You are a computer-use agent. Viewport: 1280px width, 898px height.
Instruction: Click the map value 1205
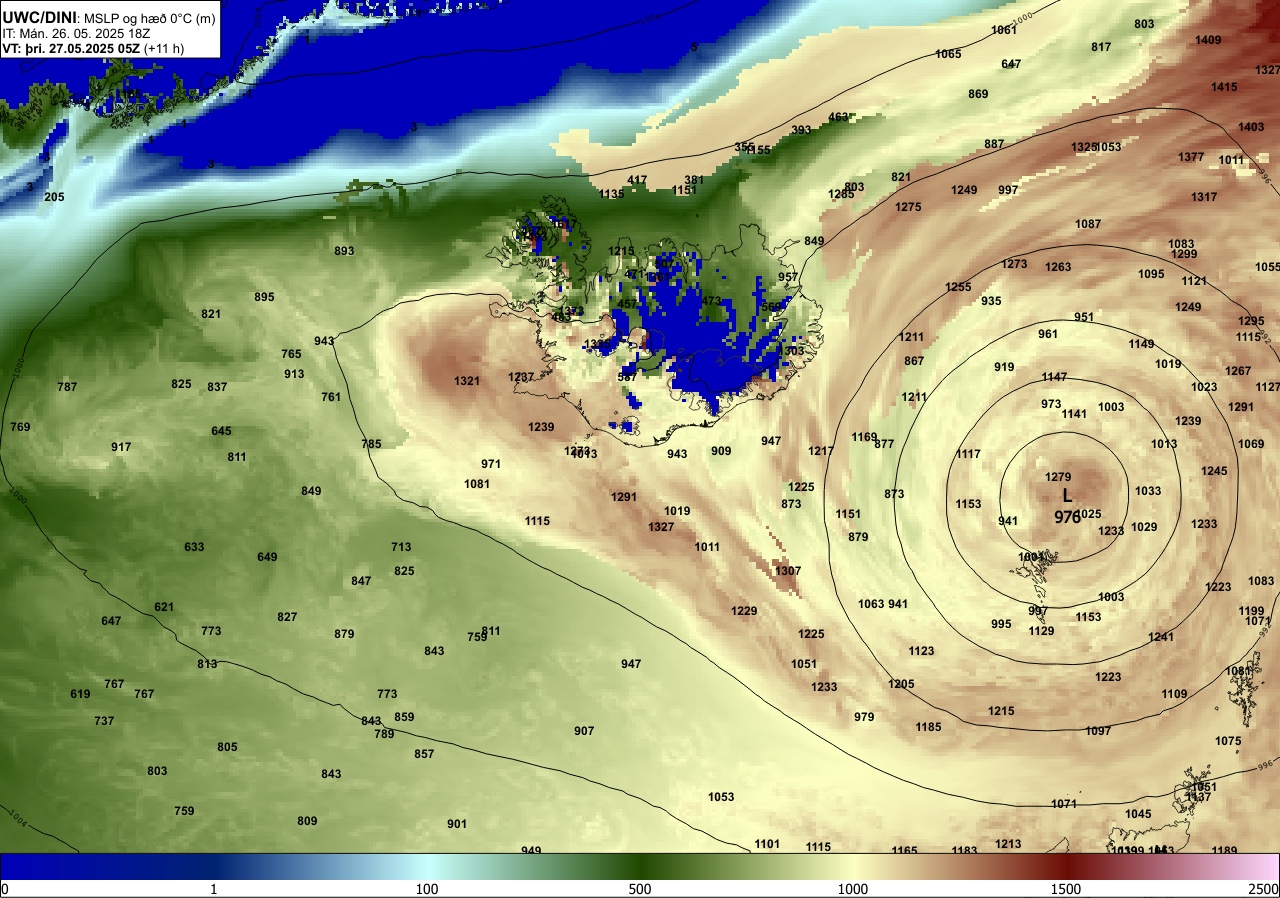pyautogui.click(x=901, y=684)
